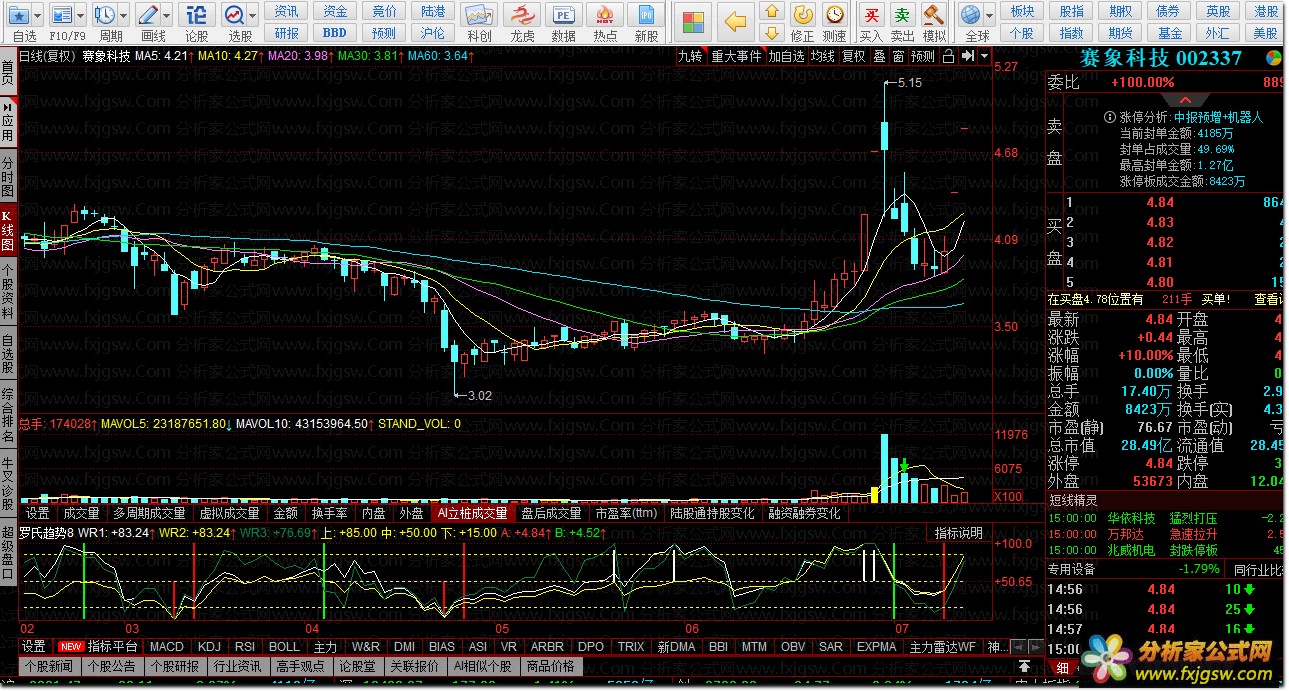Screen dimensions: 1289x691
Task: Expand the 自选 dropdown arrow
Action: click(39, 16)
